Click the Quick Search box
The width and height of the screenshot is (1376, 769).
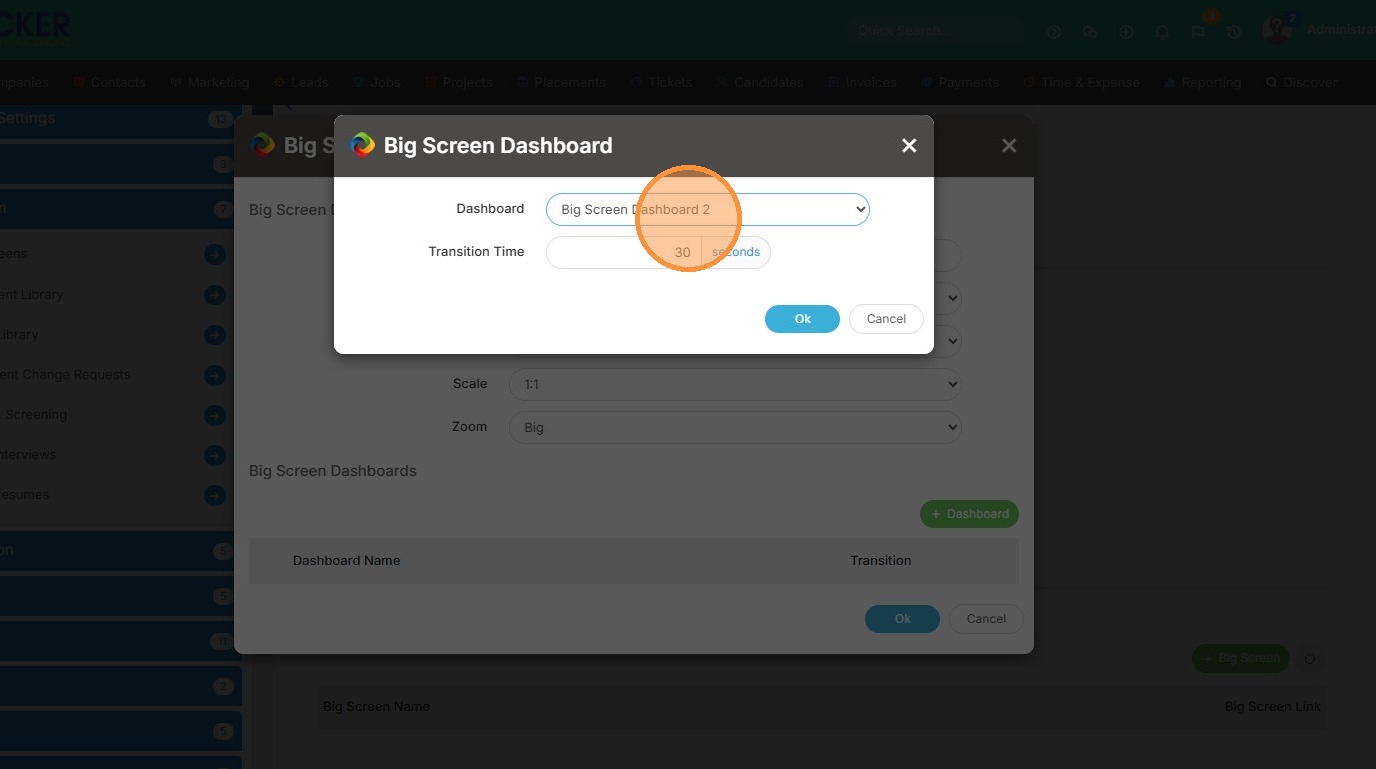(x=935, y=31)
